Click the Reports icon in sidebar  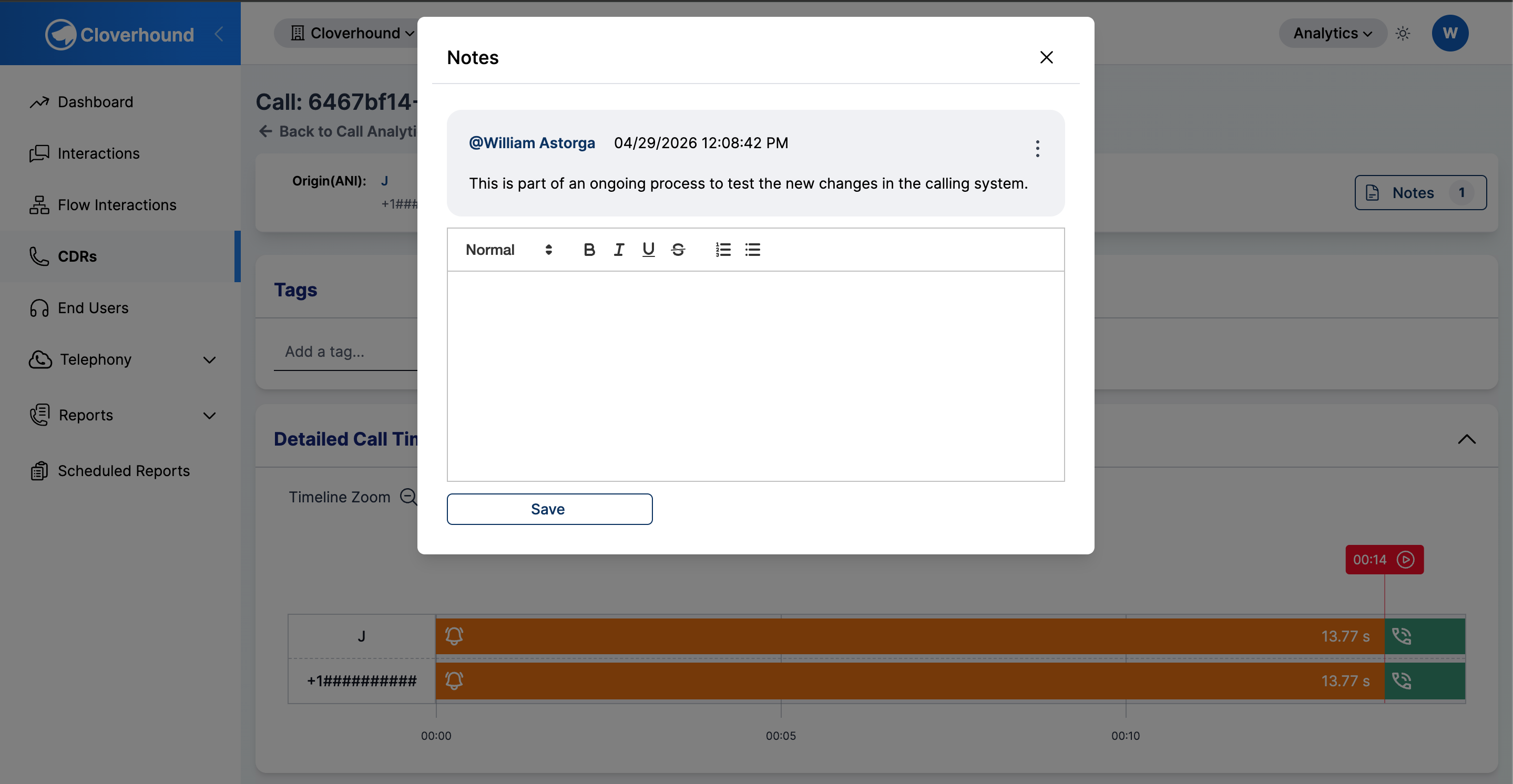coord(40,415)
